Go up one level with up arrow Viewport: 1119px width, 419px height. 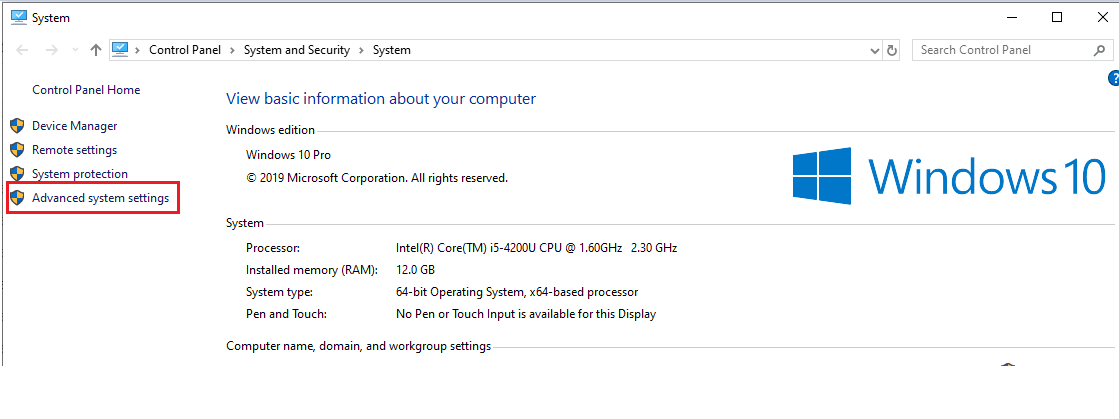(96, 50)
